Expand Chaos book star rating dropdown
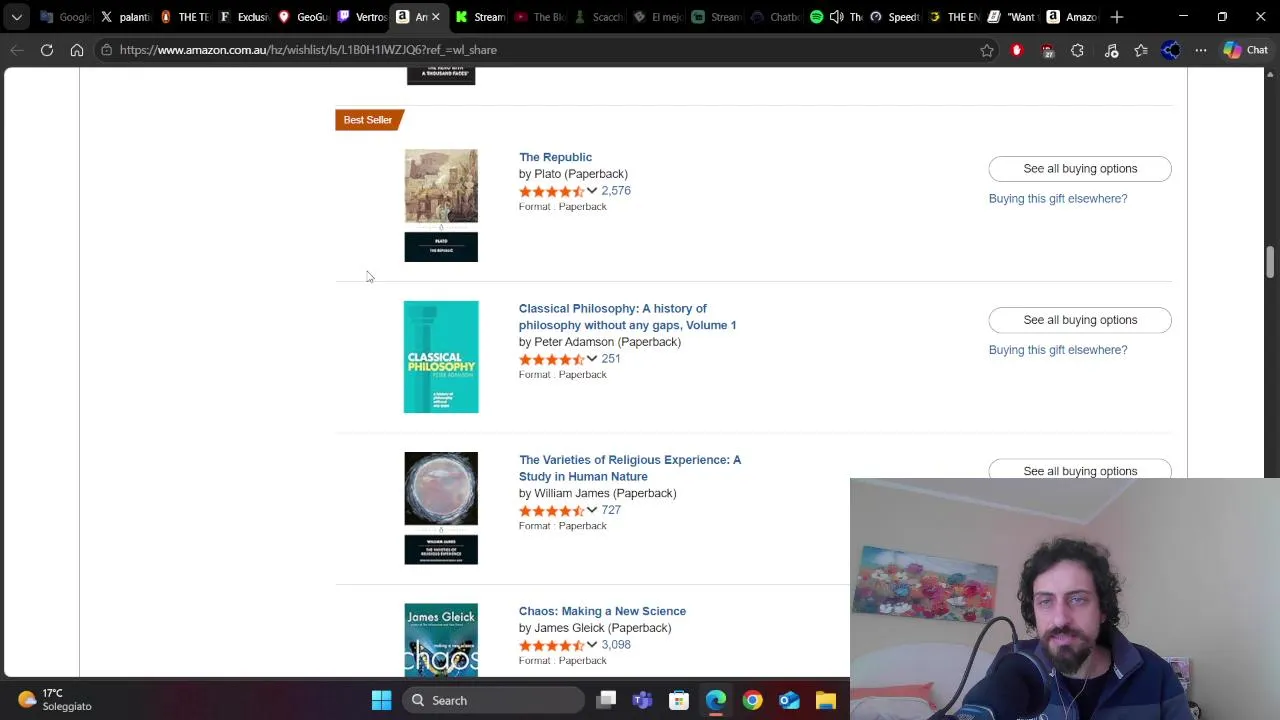Image resolution: width=1280 pixels, height=720 pixels. coord(592,645)
